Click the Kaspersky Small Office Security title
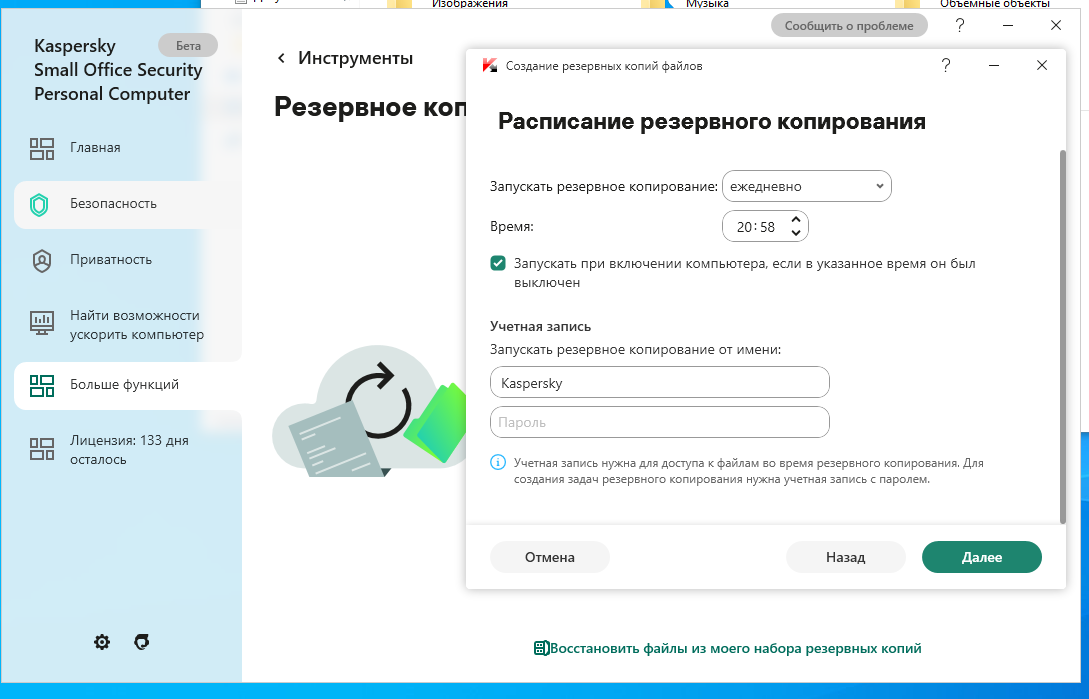Screen dimensions: 1089x699 click(118, 70)
